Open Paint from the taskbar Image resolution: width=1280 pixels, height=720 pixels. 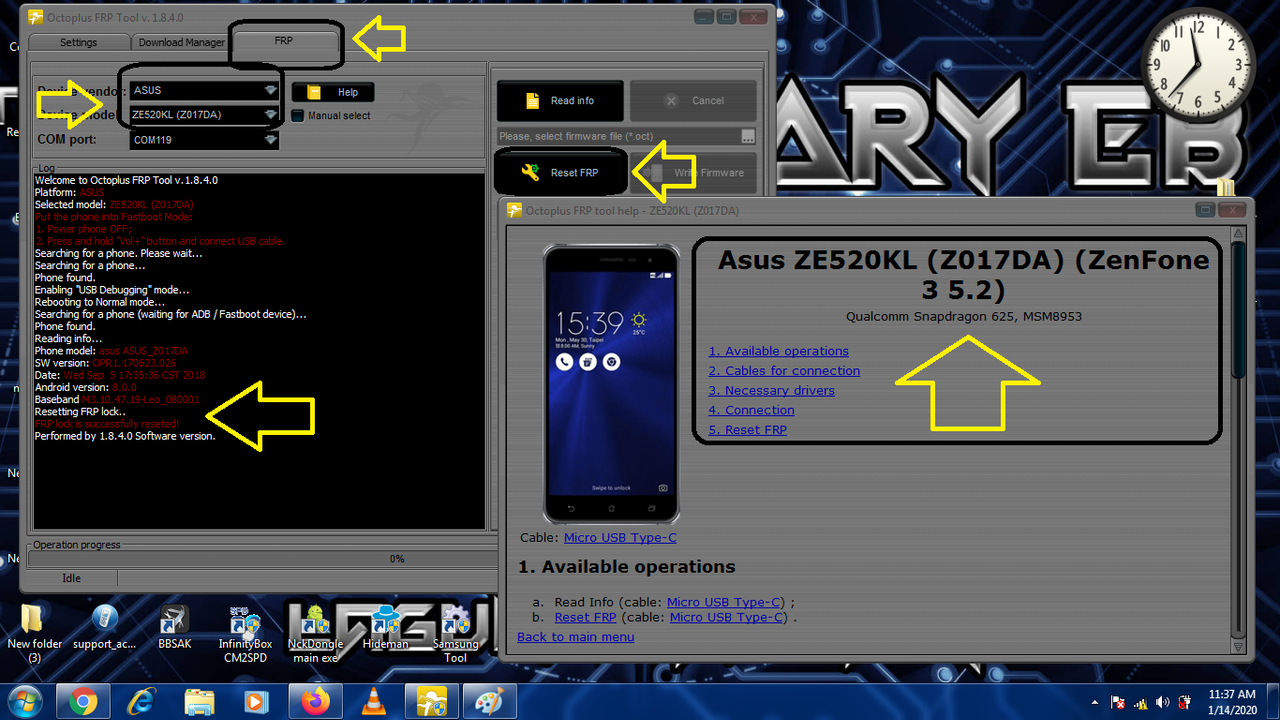(x=490, y=702)
